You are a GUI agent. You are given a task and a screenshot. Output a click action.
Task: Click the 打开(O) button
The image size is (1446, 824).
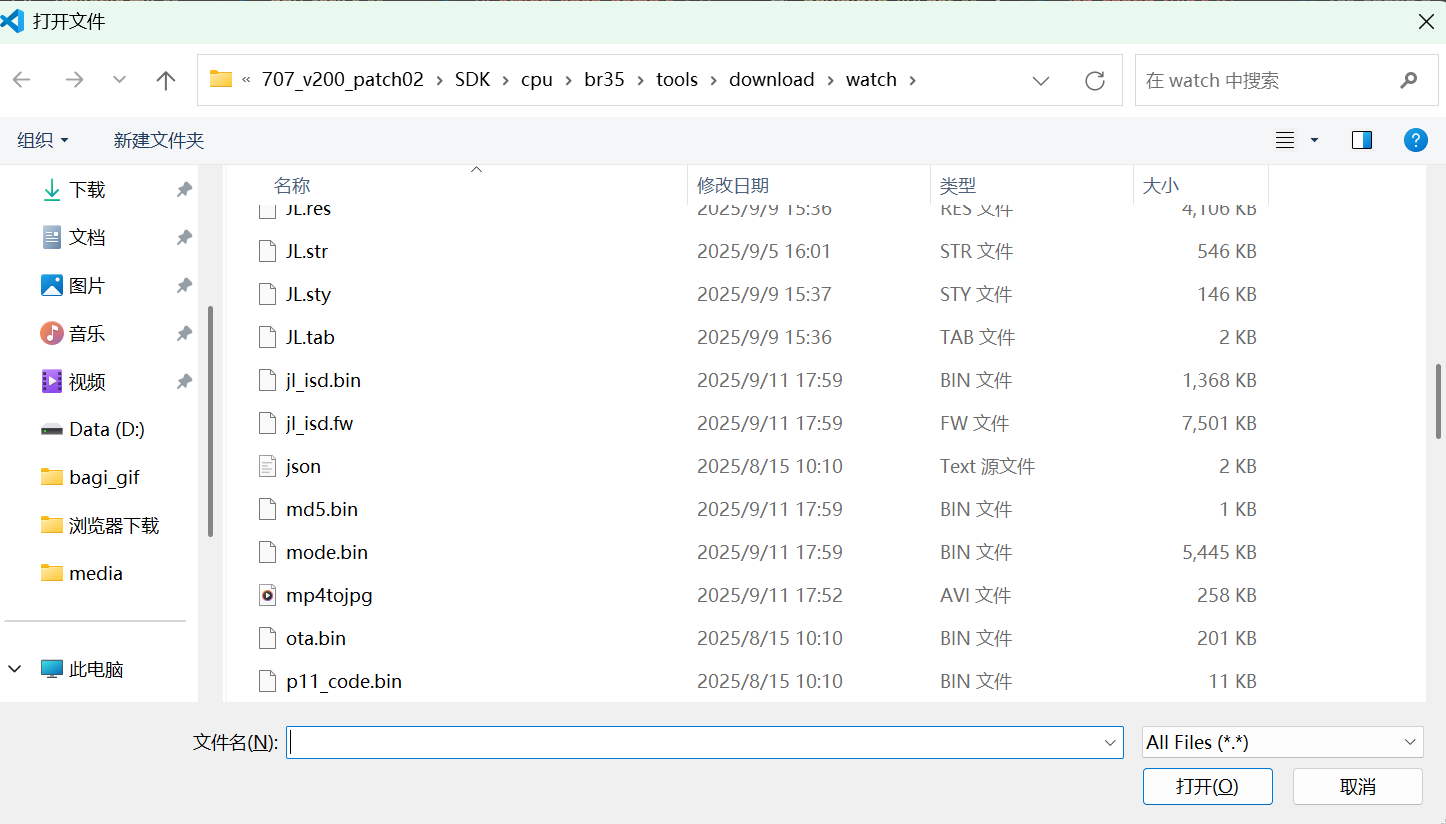[x=1208, y=786]
